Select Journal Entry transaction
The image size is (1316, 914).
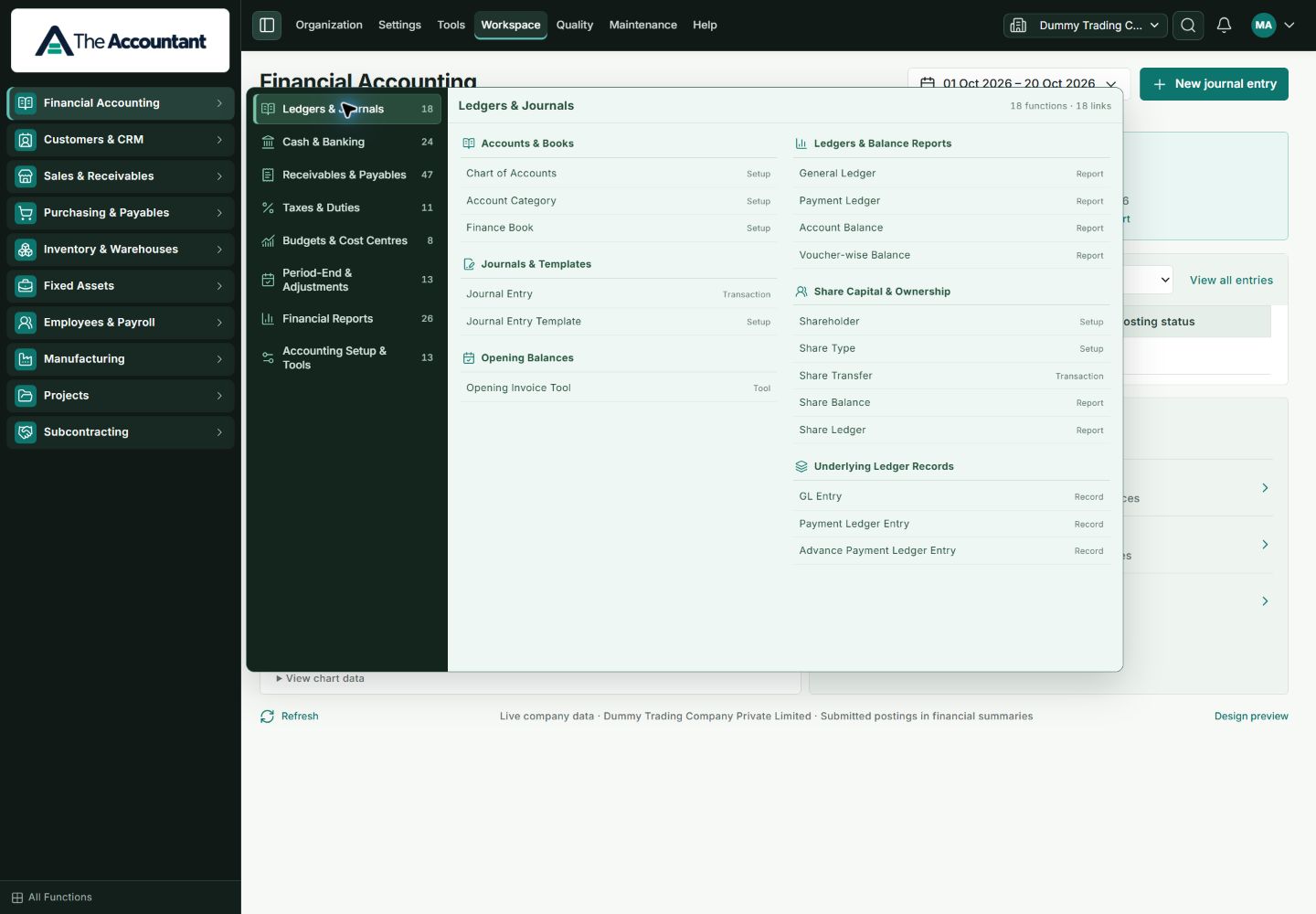point(619,294)
